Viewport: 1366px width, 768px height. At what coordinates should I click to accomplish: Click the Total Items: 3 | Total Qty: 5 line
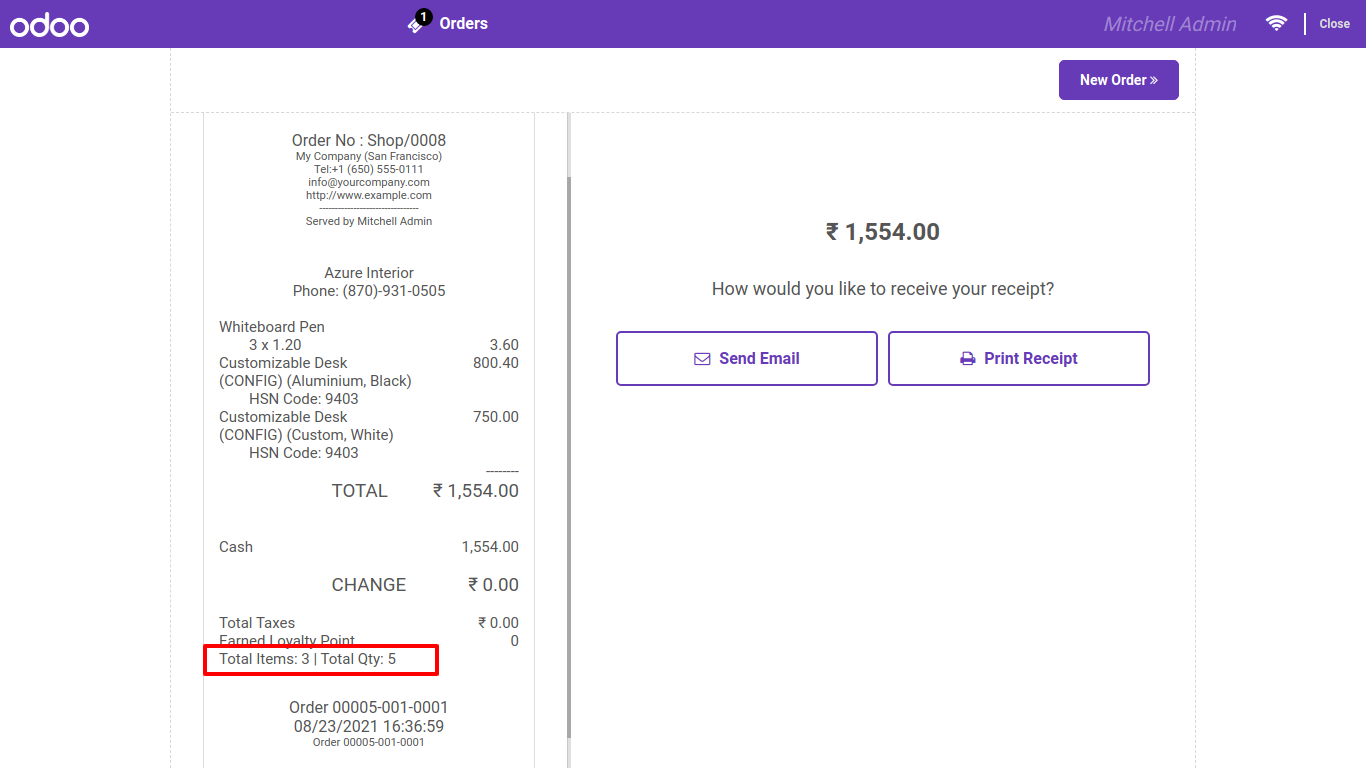pyautogui.click(x=308, y=659)
